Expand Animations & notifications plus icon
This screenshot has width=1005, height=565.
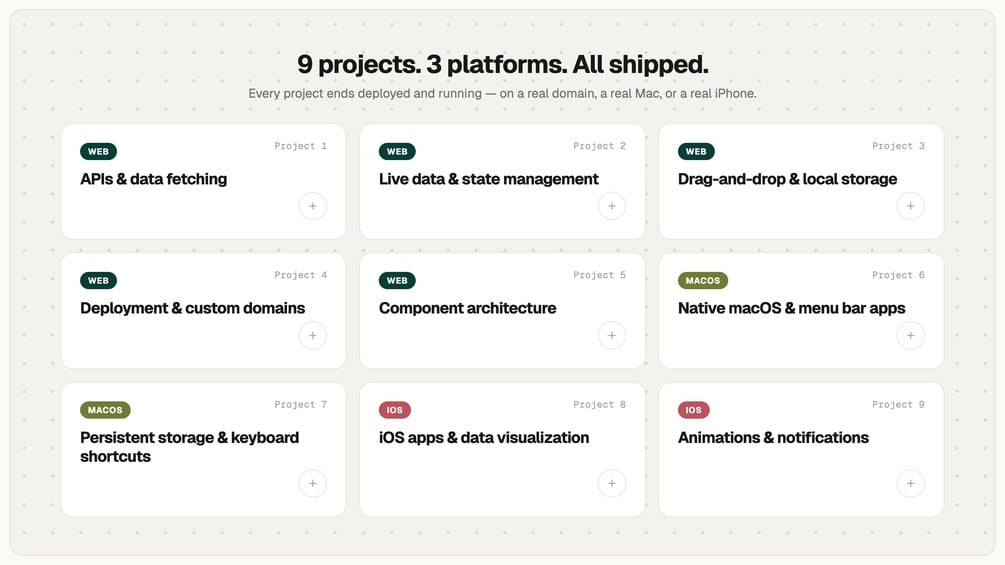[910, 484]
